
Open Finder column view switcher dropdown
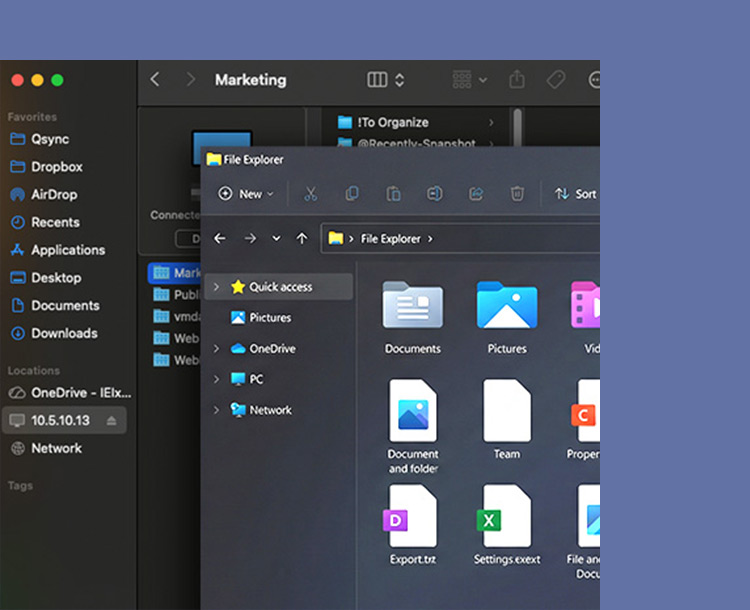(x=386, y=80)
